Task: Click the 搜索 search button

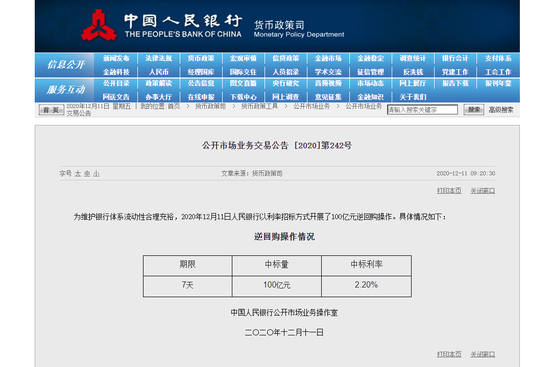Action: 474,110
